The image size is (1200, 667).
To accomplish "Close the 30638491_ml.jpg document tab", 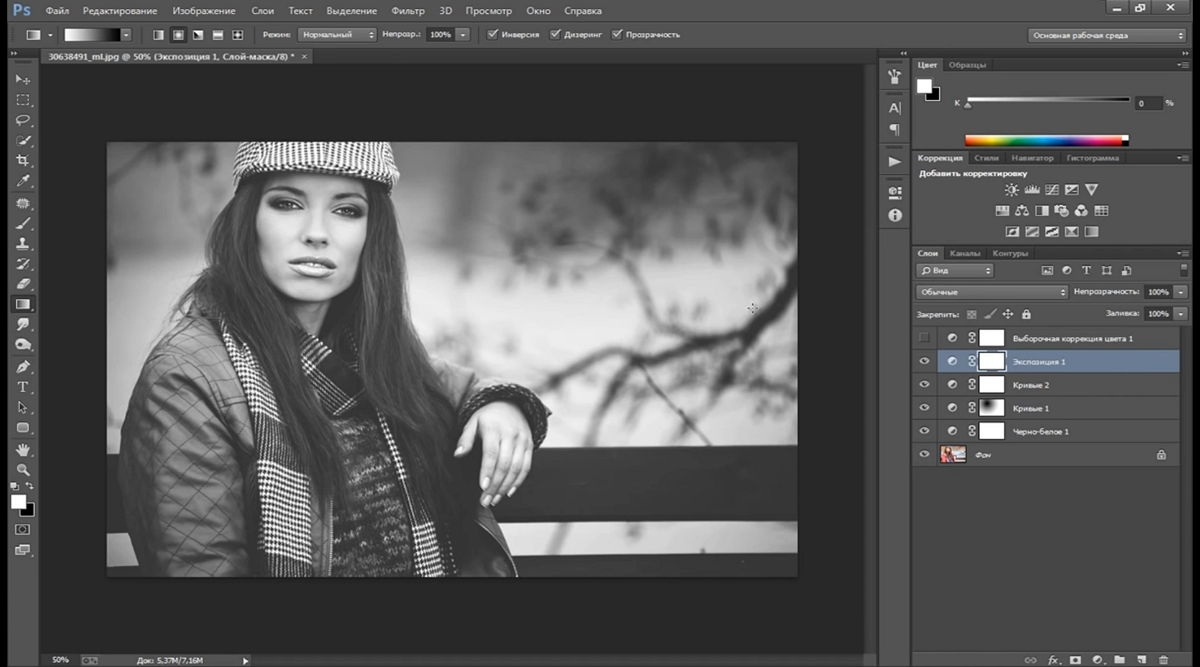I will pyautogui.click(x=305, y=57).
